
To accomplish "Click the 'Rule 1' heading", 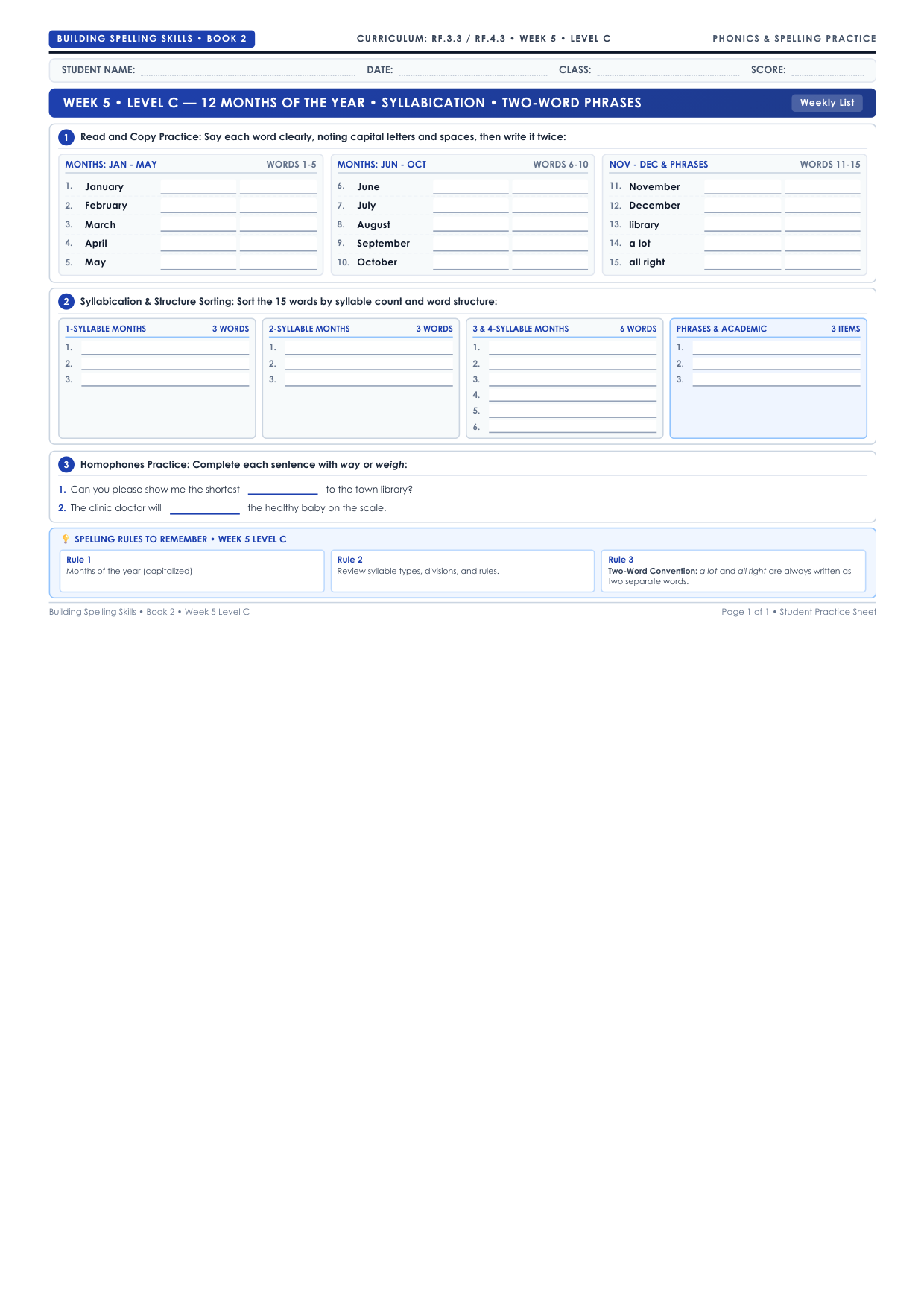I will coord(79,560).
